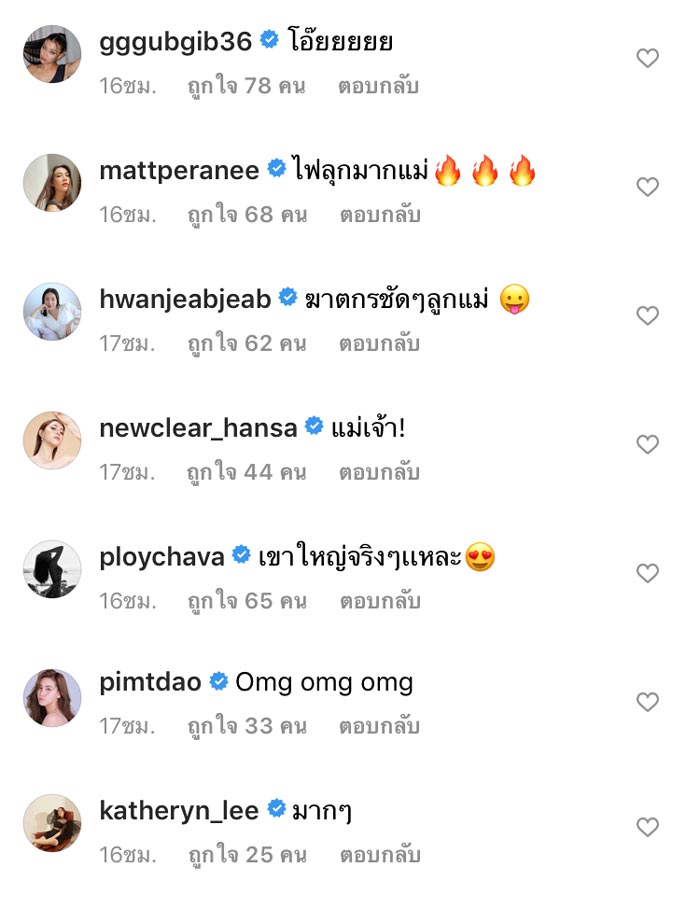Image resolution: width=700 pixels, height=909 pixels.
Task: Like hwanjeabjeab's comment using the heart
Action: pyautogui.click(x=649, y=313)
